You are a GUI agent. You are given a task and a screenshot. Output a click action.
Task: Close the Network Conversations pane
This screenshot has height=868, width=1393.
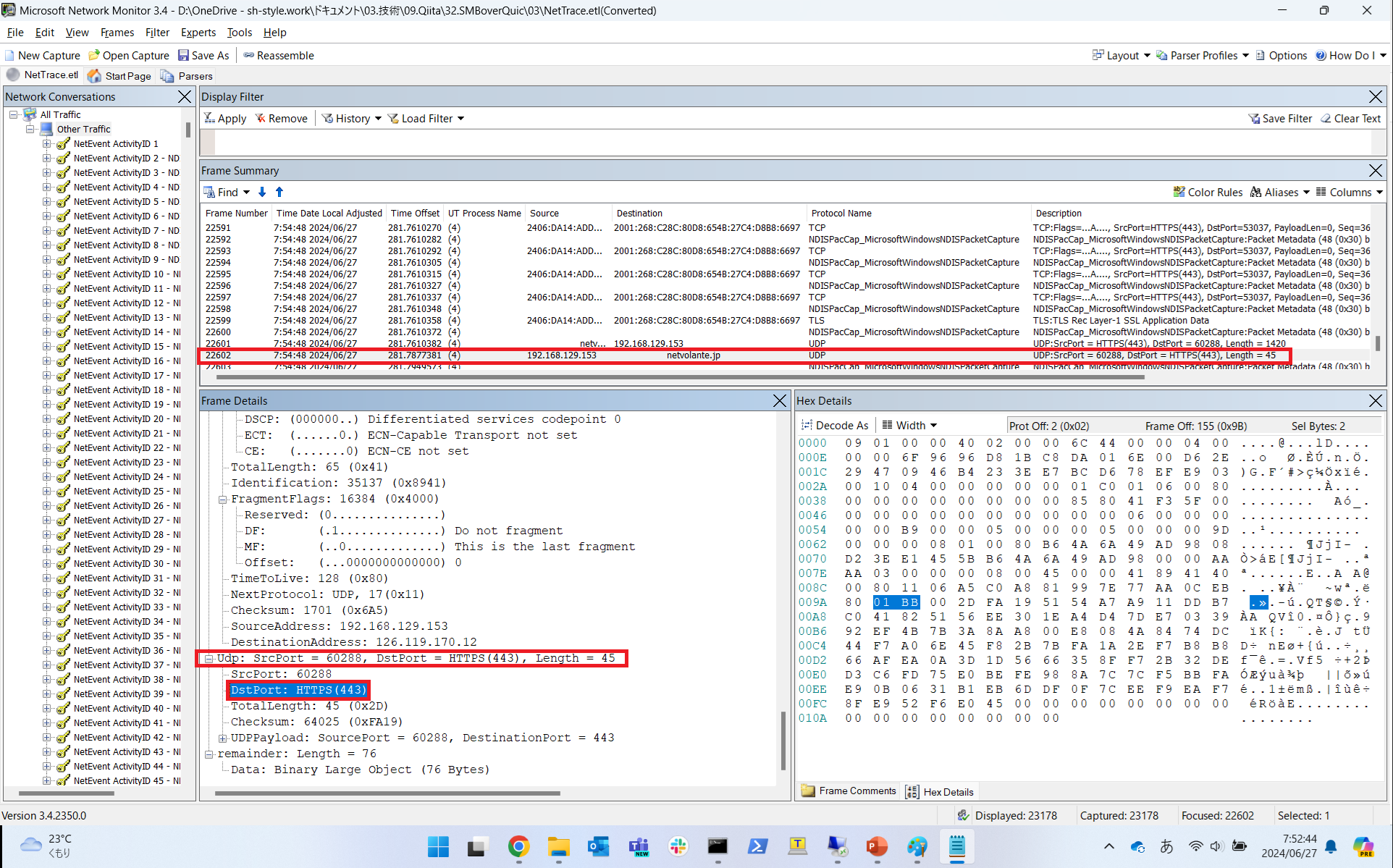tap(185, 97)
